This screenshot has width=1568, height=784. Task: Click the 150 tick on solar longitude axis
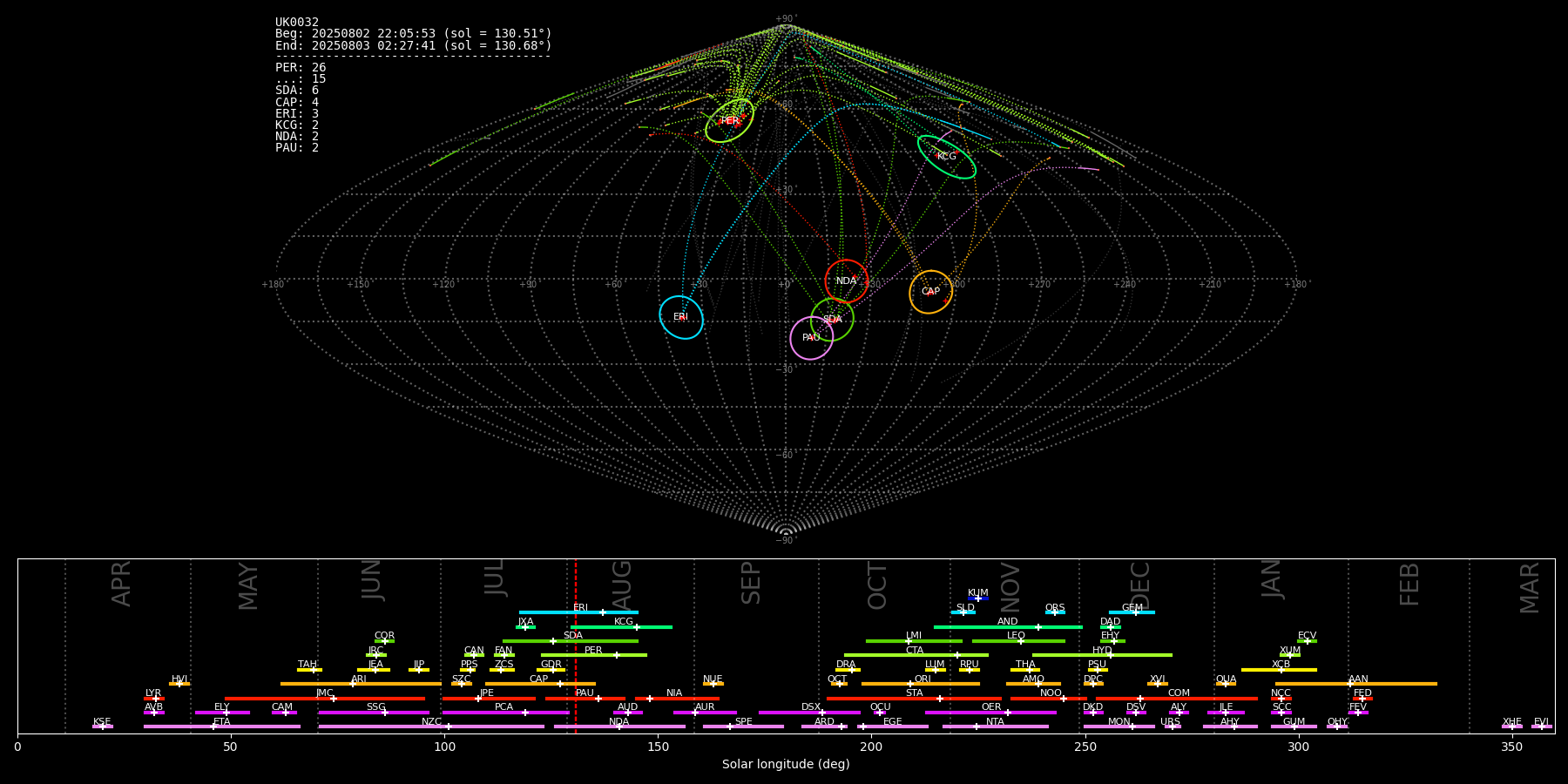coord(658,747)
